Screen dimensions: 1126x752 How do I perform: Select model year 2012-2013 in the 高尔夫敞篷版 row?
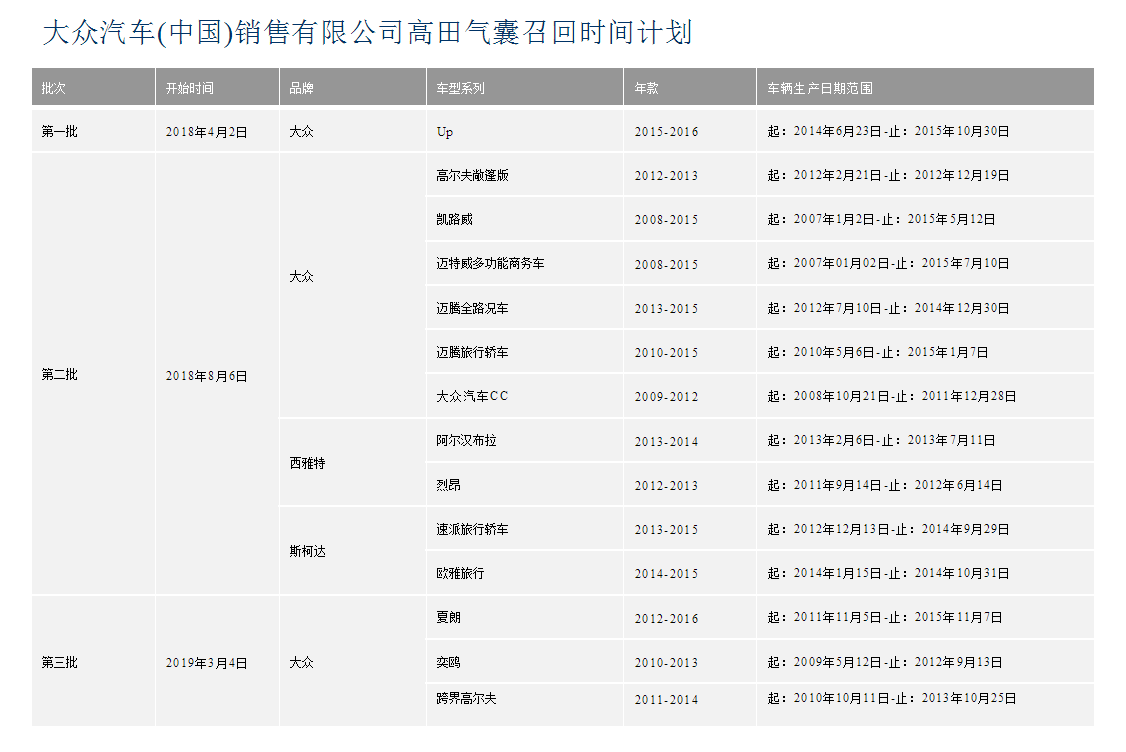point(666,176)
